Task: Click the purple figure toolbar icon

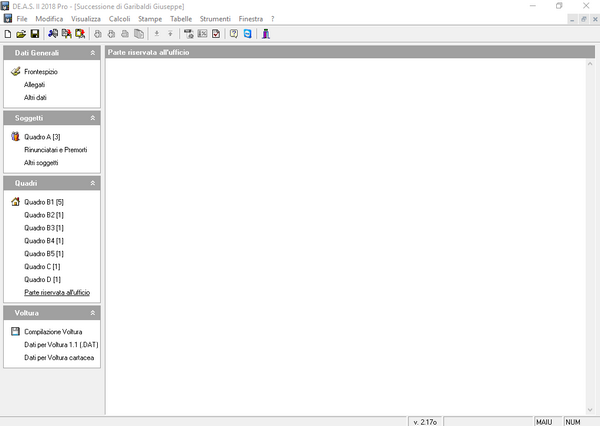Action: pyautogui.click(x=266, y=34)
